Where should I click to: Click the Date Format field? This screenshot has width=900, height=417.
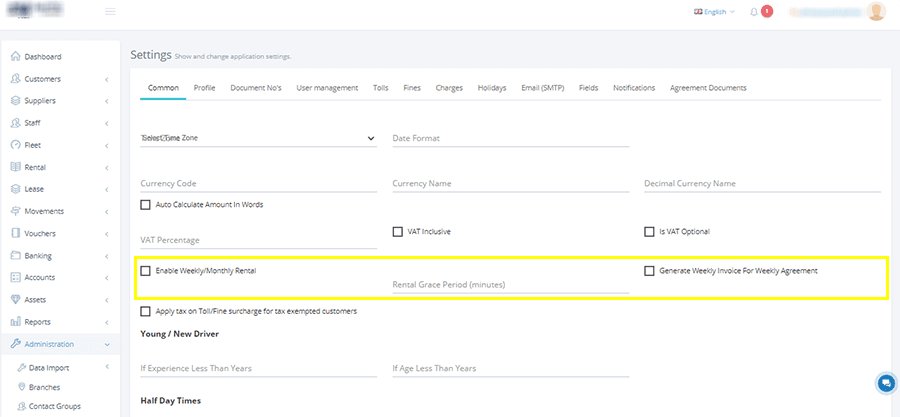[x=511, y=138]
